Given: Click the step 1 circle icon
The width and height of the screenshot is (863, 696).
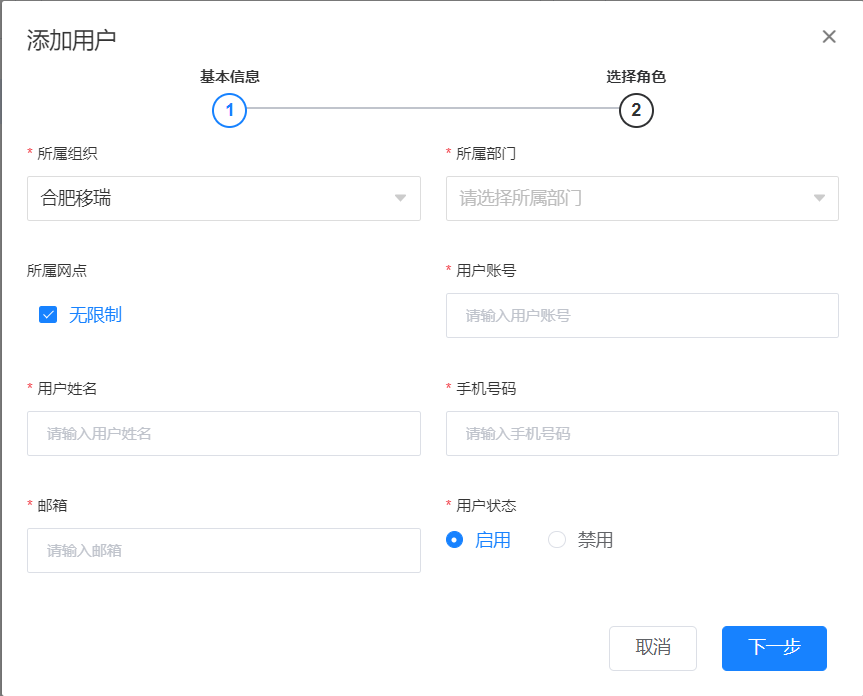Looking at the screenshot, I should (229, 110).
